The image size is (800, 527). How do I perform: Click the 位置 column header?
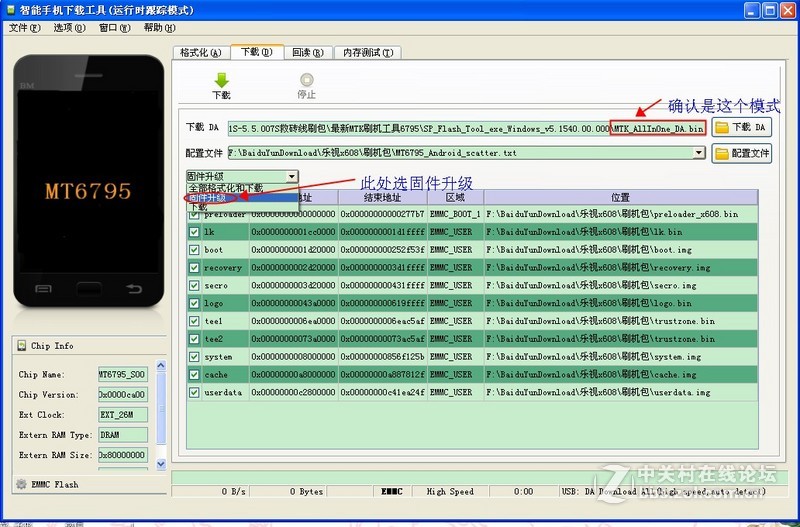point(621,197)
